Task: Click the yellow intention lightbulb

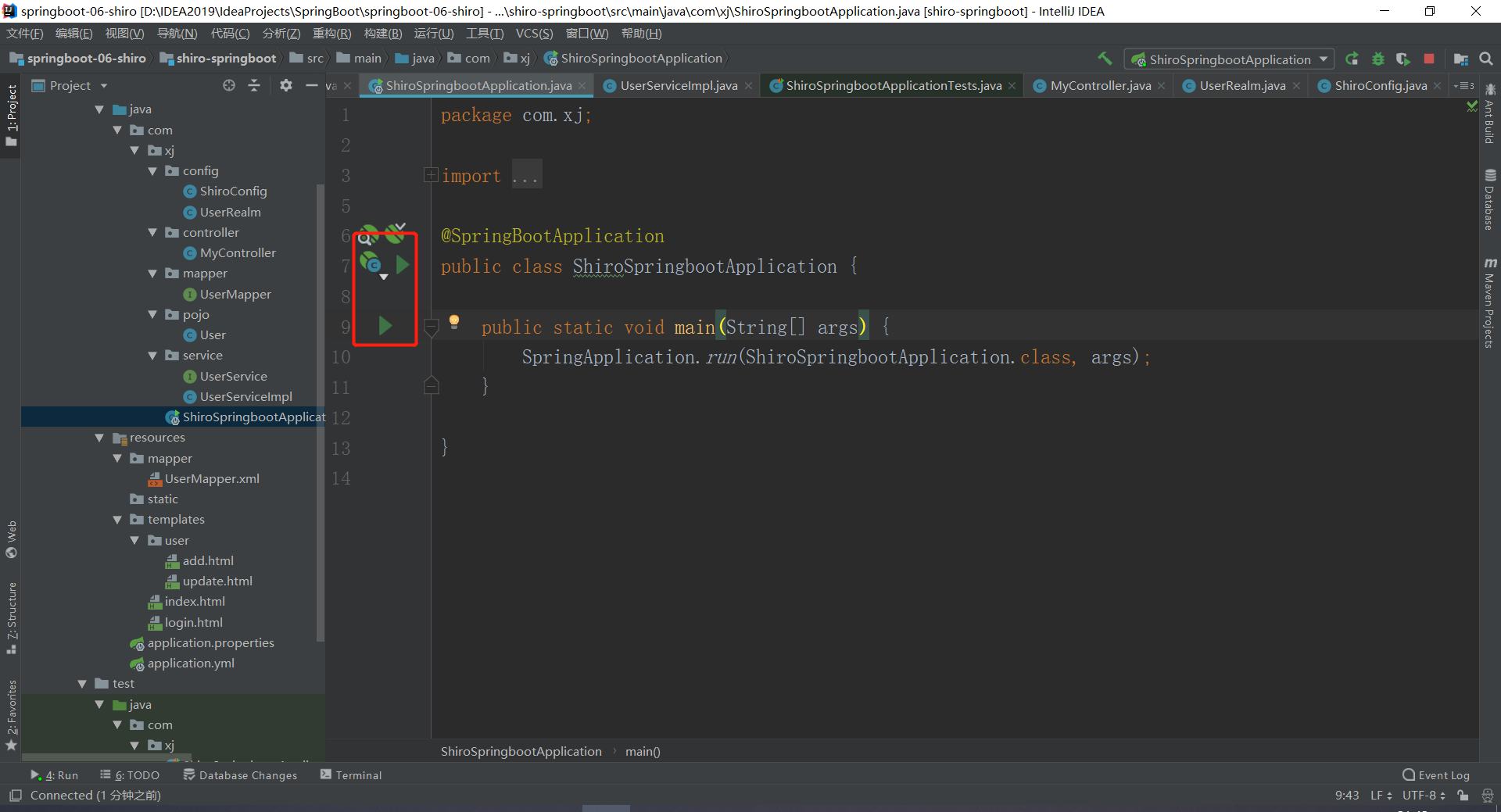Action: point(454,321)
